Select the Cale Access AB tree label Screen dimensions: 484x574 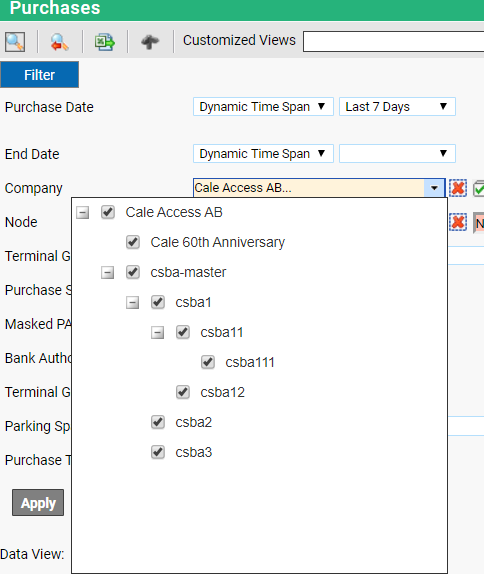point(174,212)
